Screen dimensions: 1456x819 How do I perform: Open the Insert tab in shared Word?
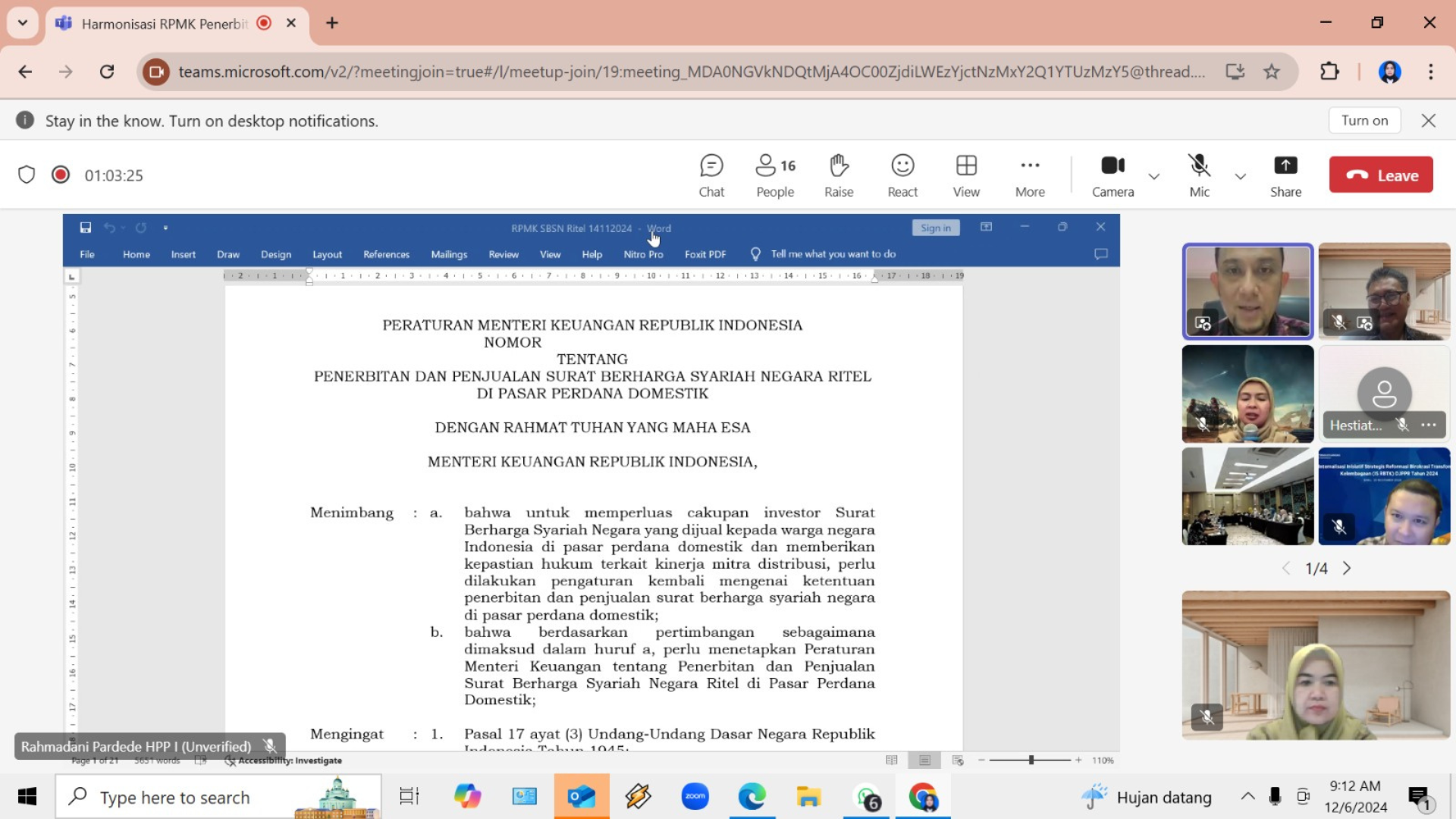point(183,254)
